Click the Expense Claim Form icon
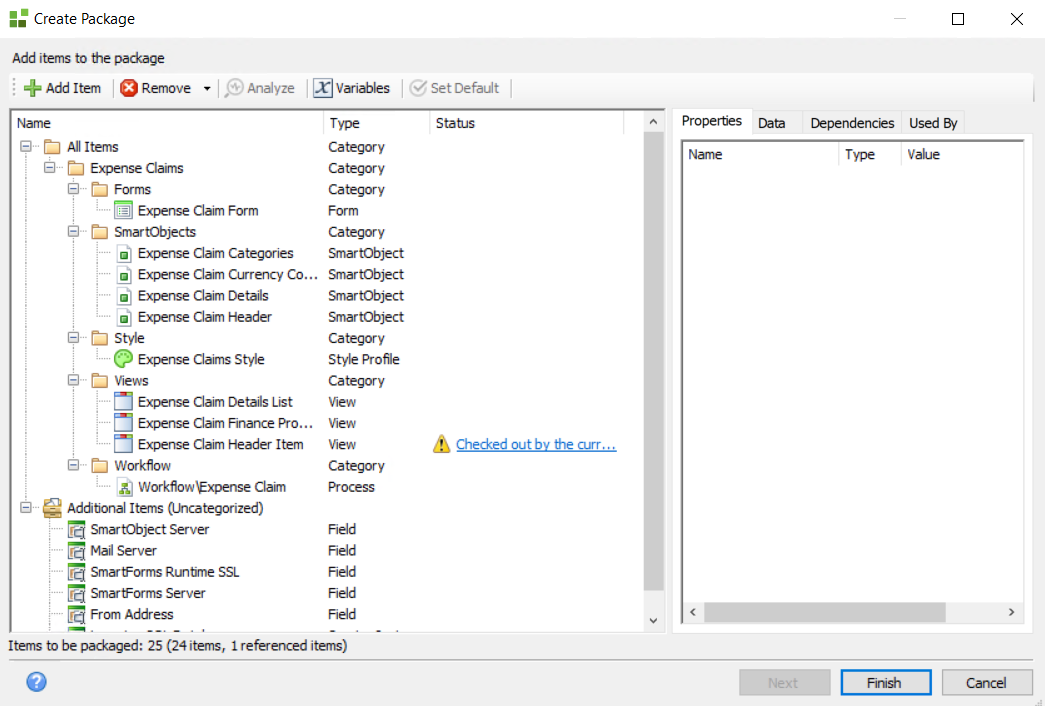Viewport: 1045px width, 706px height. pos(123,211)
